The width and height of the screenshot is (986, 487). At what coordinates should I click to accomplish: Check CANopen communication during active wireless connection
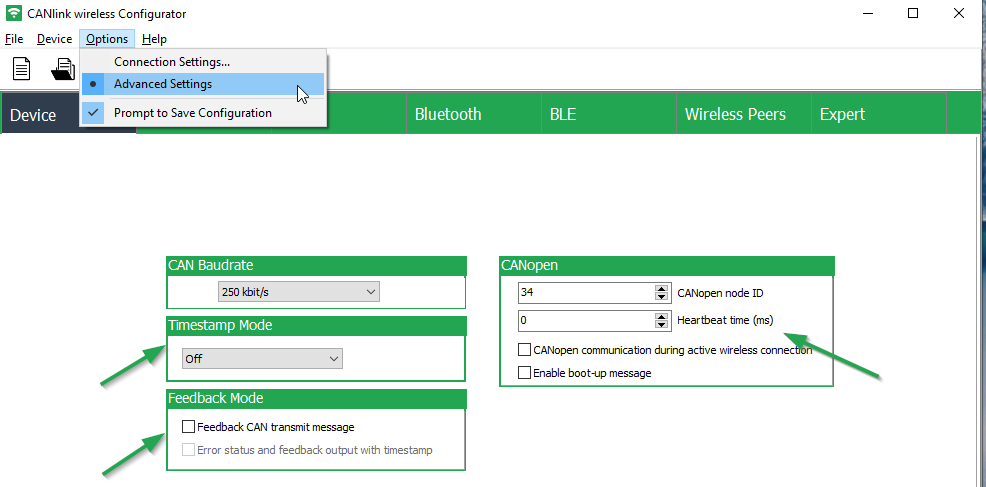pos(524,351)
